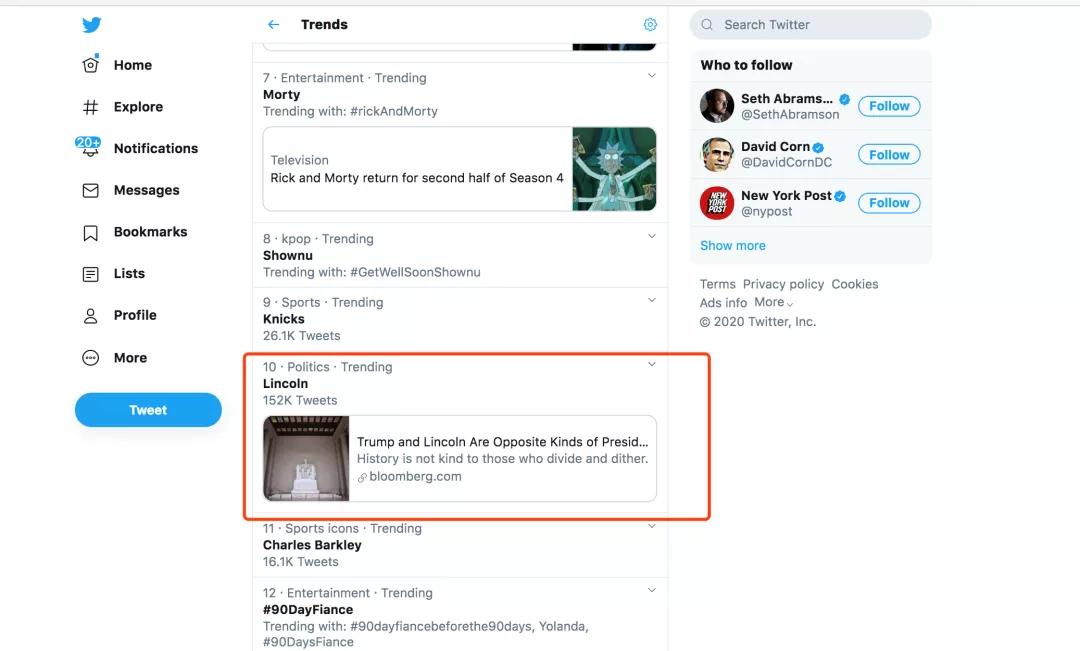This screenshot has height=651, width=1080.
Task: Follow New York Post
Action: coord(889,203)
